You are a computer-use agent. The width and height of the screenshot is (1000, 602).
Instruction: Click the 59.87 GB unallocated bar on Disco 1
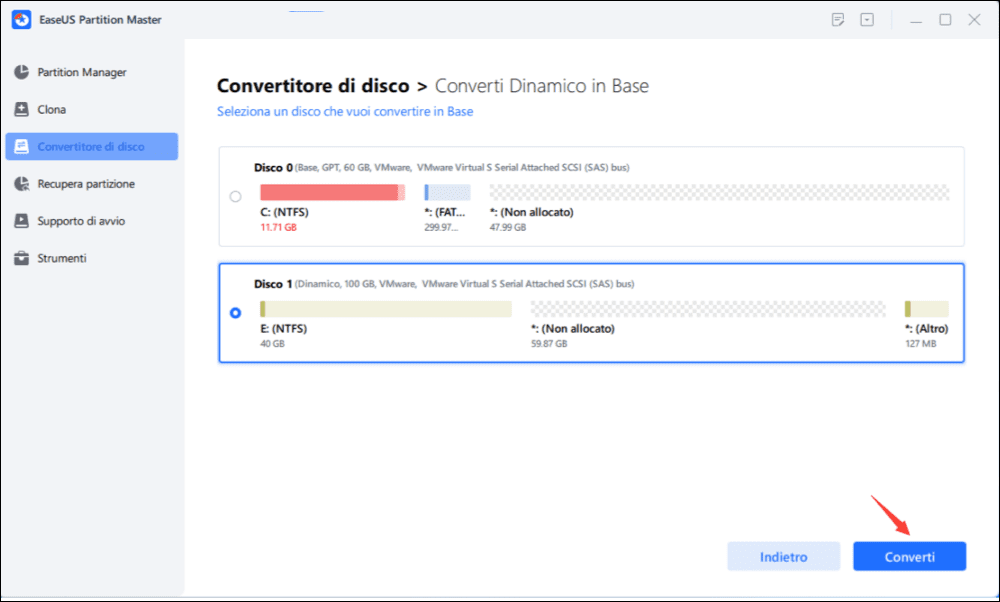[708, 309]
